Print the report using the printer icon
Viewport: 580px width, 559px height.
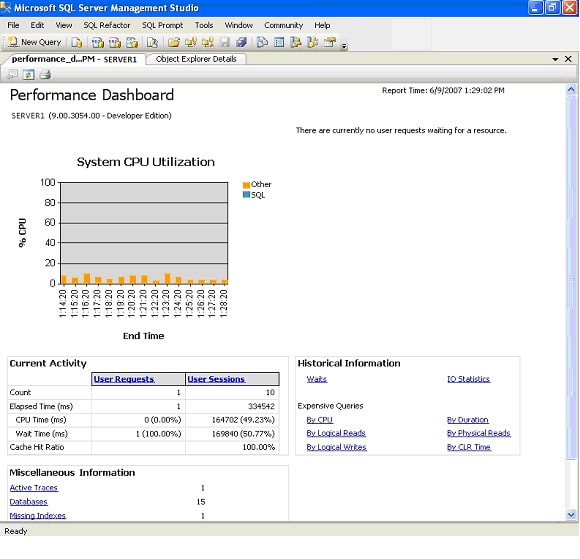[45, 75]
